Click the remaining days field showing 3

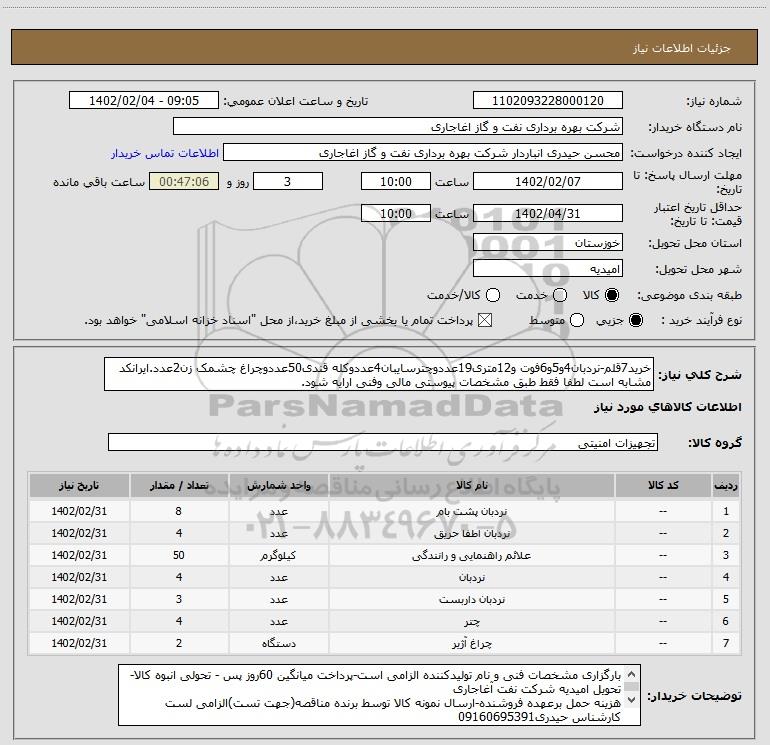tap(288, 181)
